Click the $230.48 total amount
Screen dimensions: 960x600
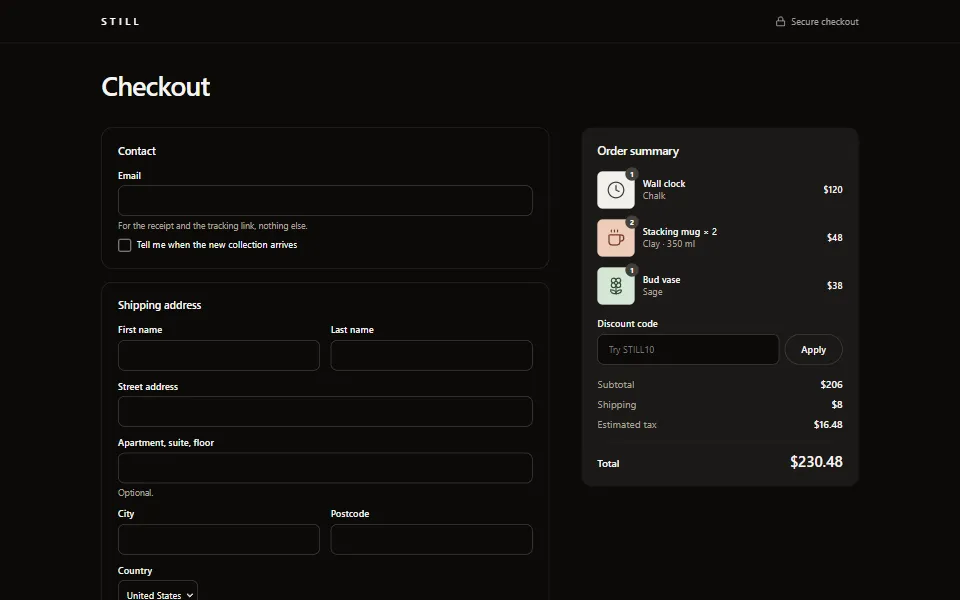tap(816, 462)
